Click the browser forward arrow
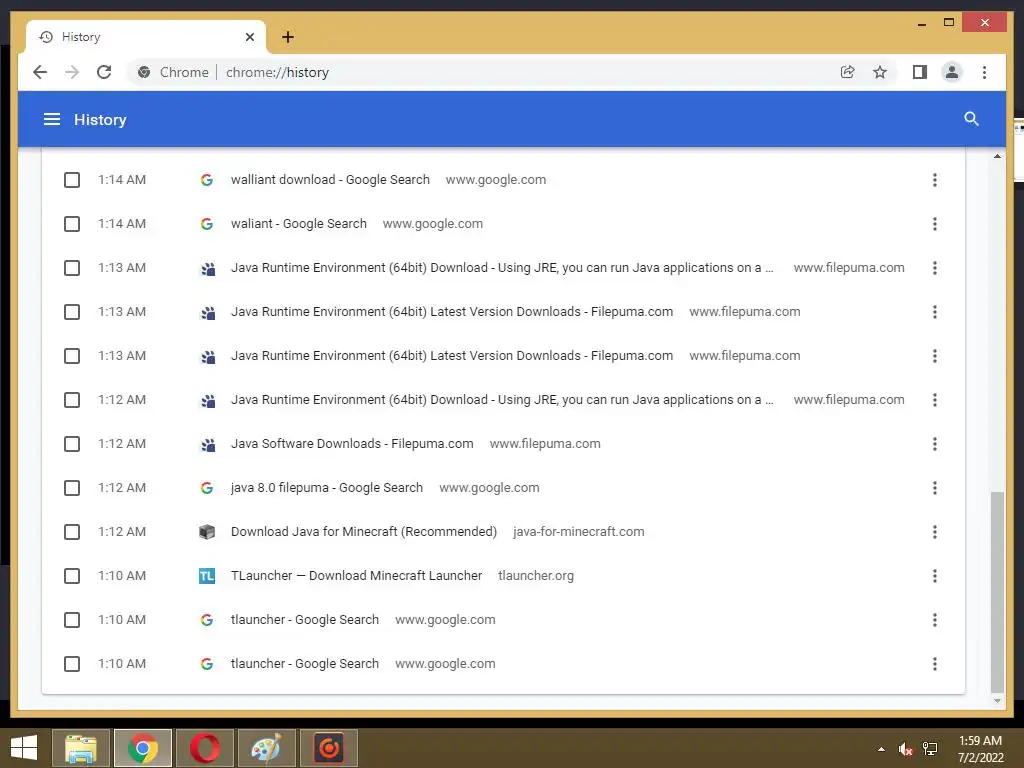1024x768 pixels. click(72, 72)
